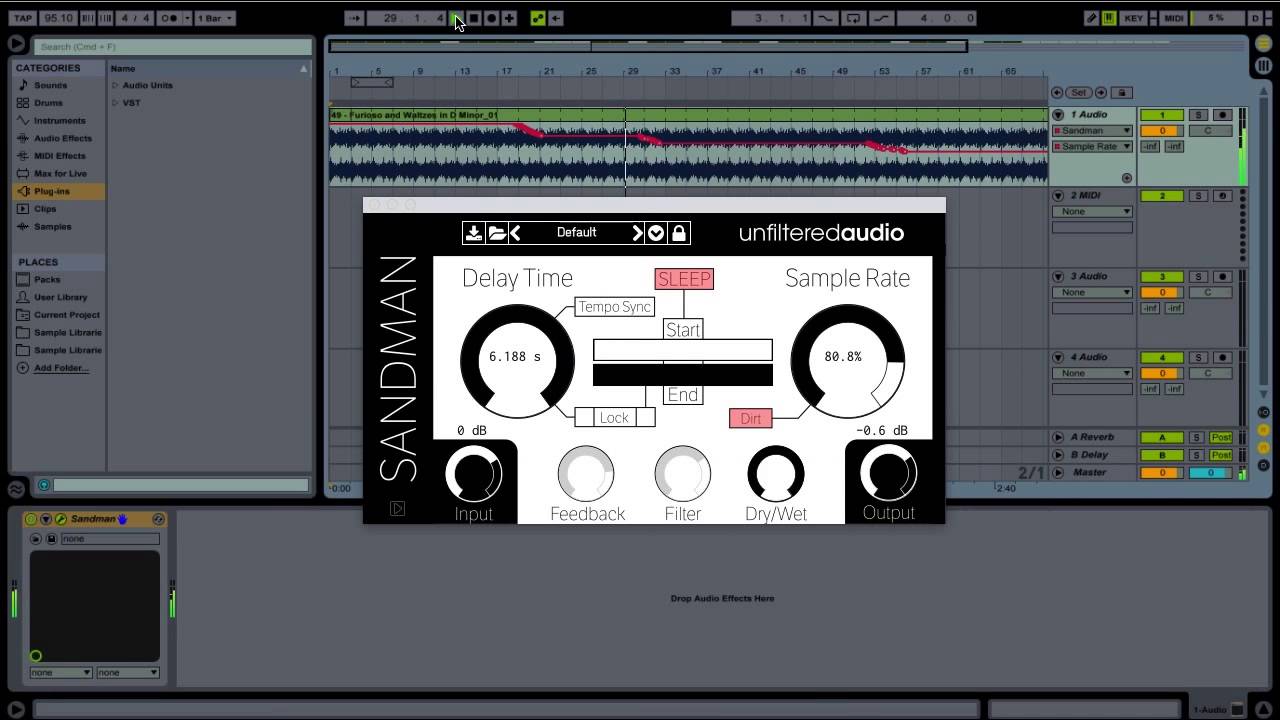This screenshot has height=720, width=1280.
Task: Select MIDI Effects category in browser
Action: tap(59, 156)
